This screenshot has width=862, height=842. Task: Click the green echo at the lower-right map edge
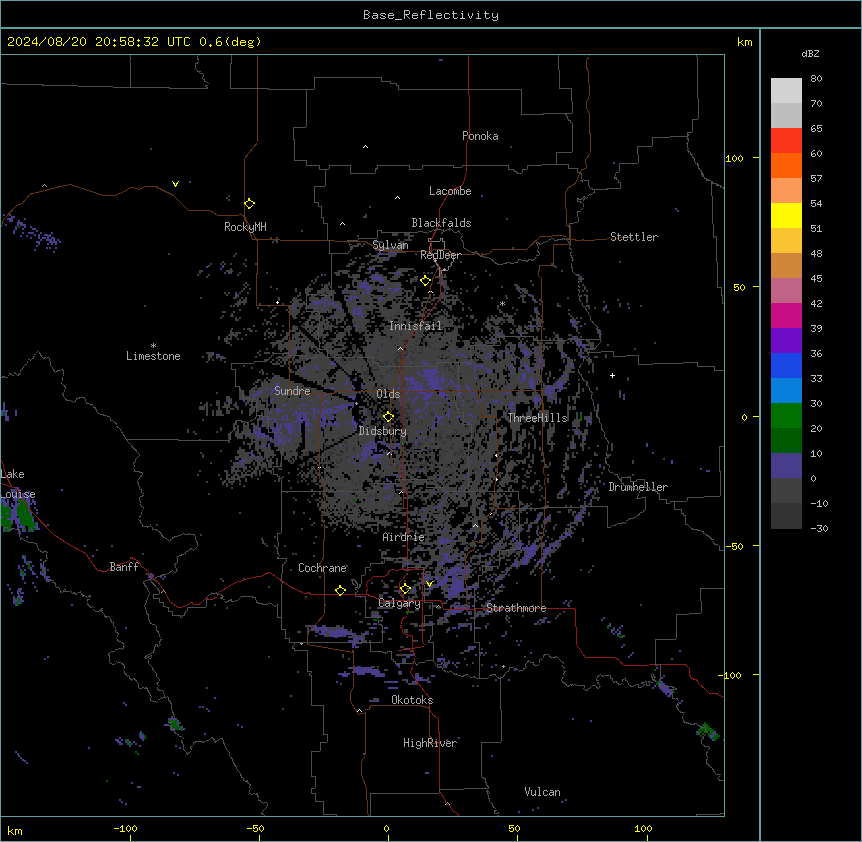tap(708, 731)
